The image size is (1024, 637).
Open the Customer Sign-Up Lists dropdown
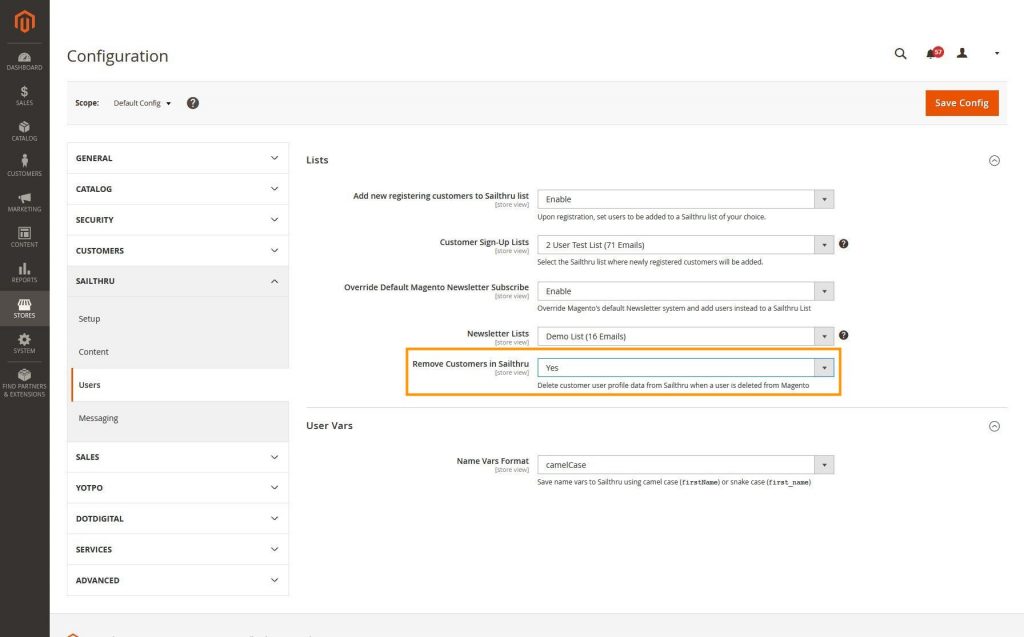coord(685,245)
